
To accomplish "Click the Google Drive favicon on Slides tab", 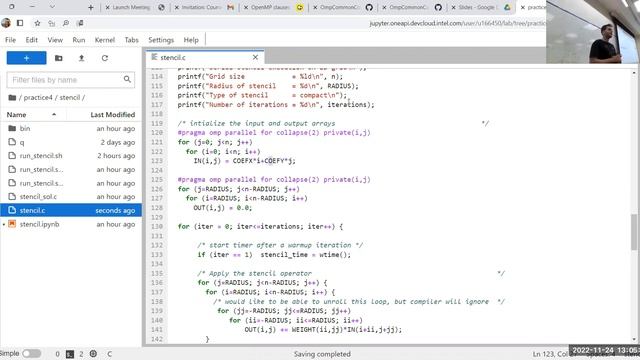I will (x=507, y=7).
